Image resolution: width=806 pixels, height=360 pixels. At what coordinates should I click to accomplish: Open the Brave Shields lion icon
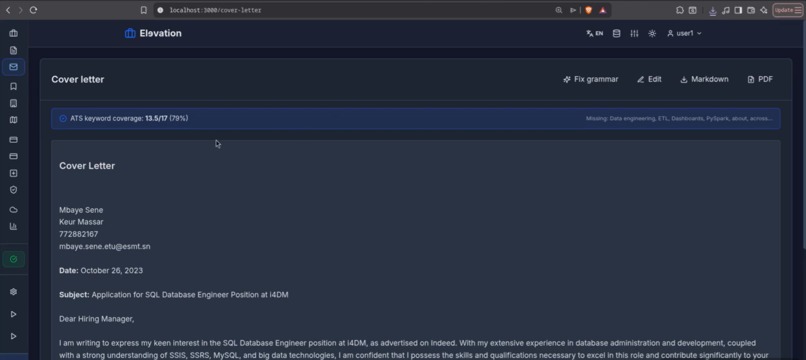(x=589, y=10)
